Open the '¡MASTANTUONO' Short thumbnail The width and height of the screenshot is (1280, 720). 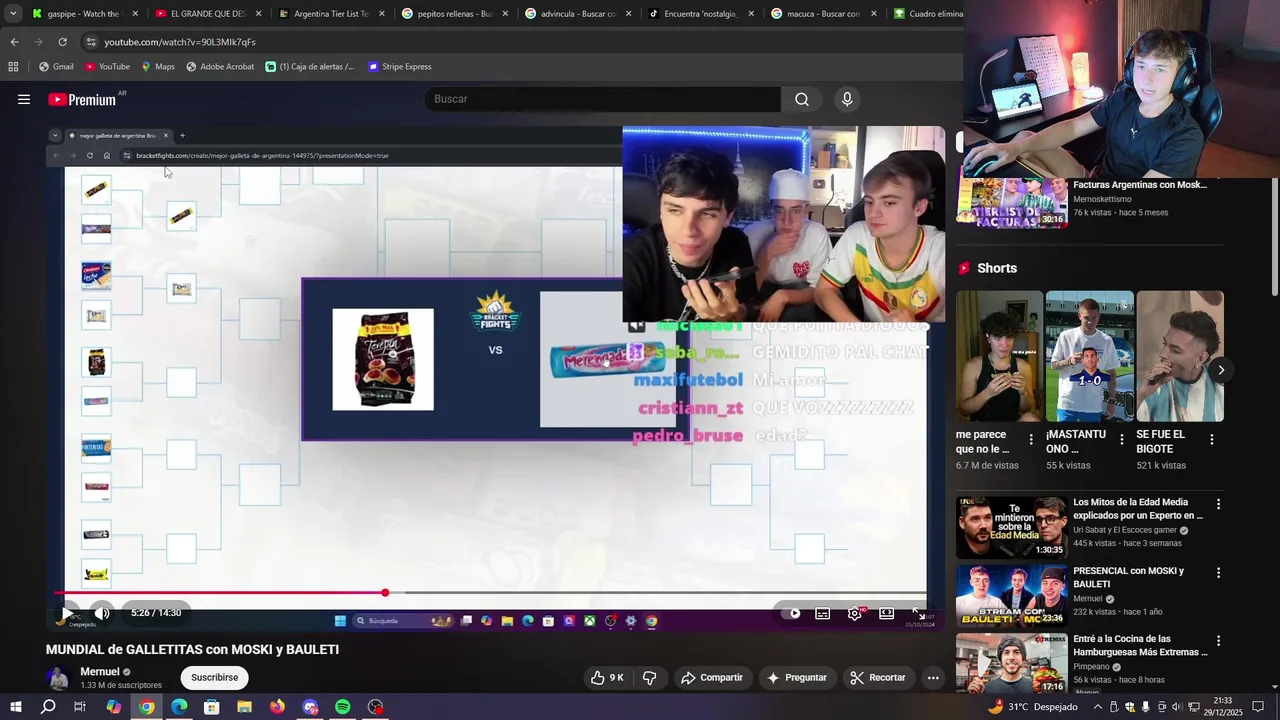click(1089, 356)
